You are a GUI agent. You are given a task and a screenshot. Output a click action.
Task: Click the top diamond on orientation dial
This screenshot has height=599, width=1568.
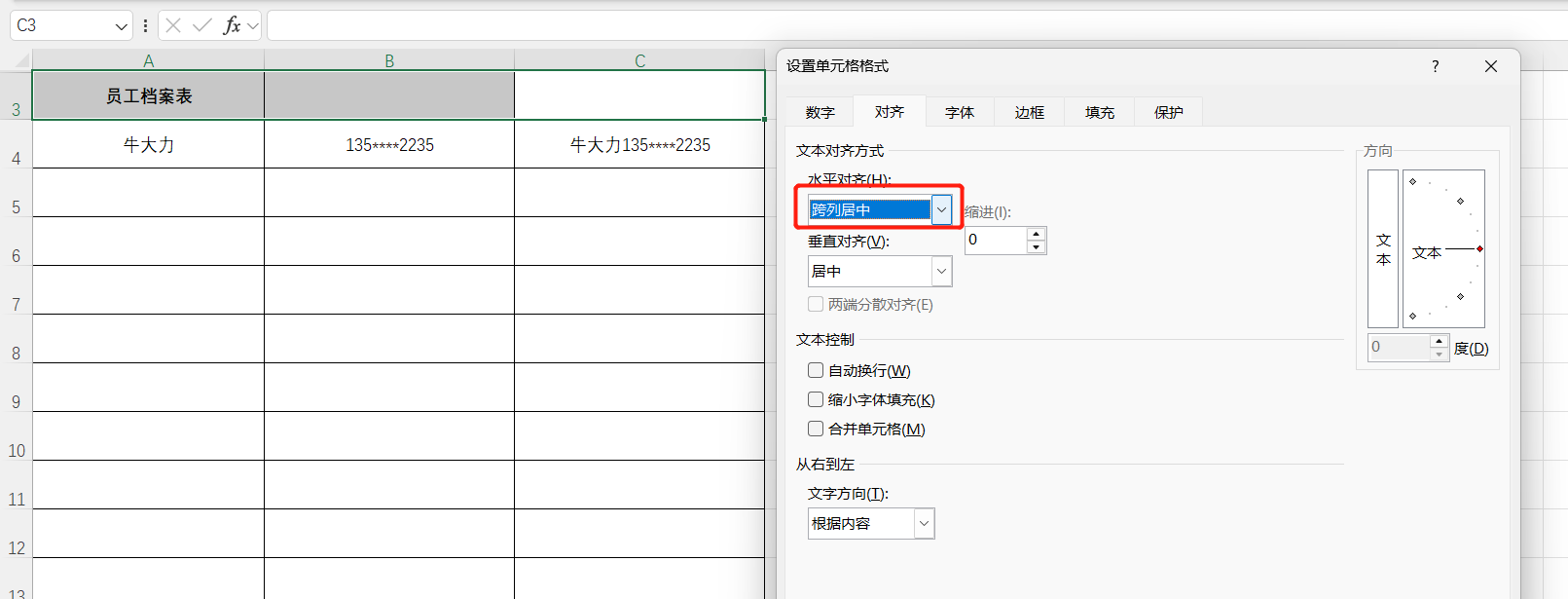click(1413, 181)
